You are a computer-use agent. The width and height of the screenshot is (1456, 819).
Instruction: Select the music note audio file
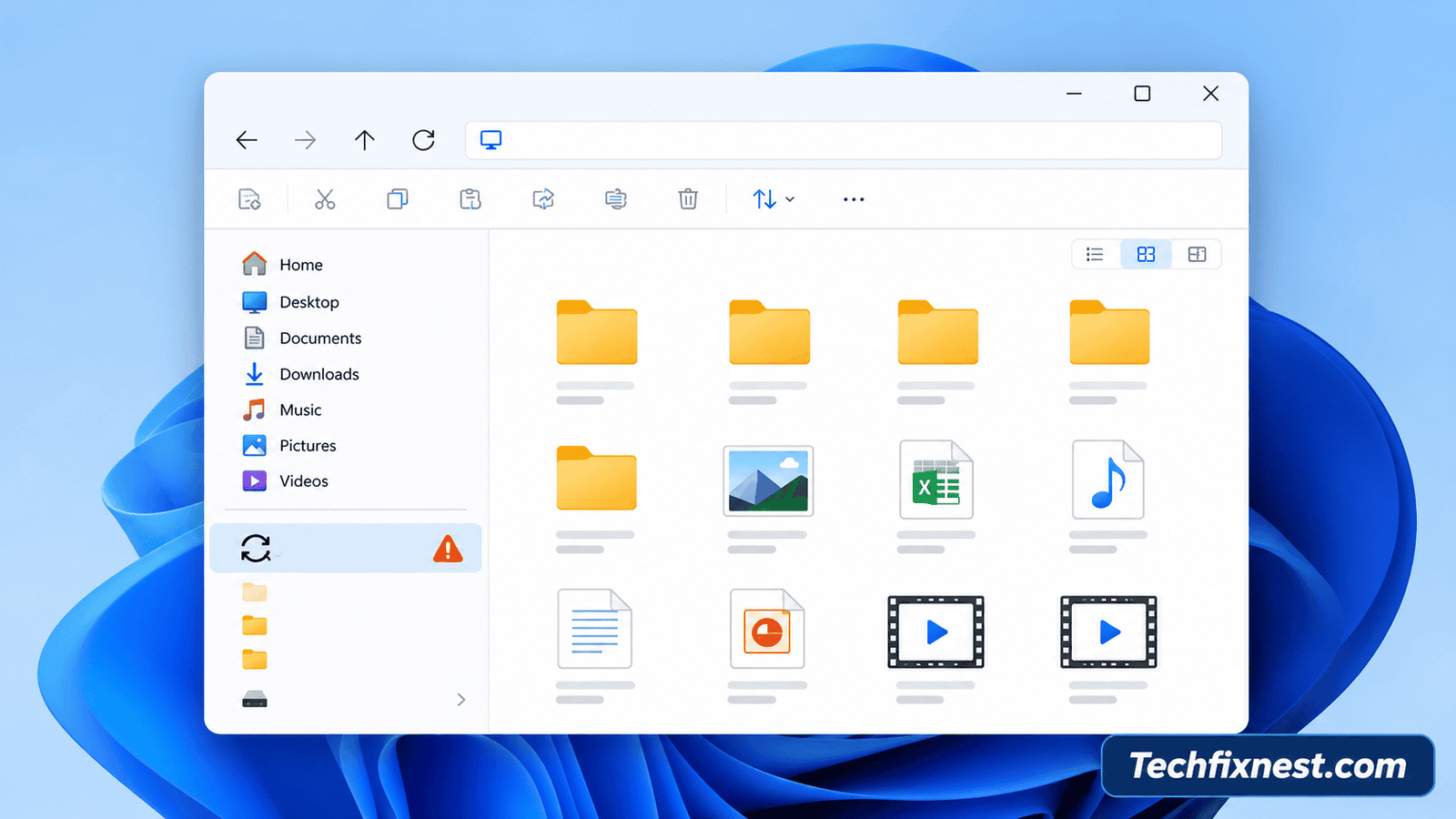(x=1107, y=480)
